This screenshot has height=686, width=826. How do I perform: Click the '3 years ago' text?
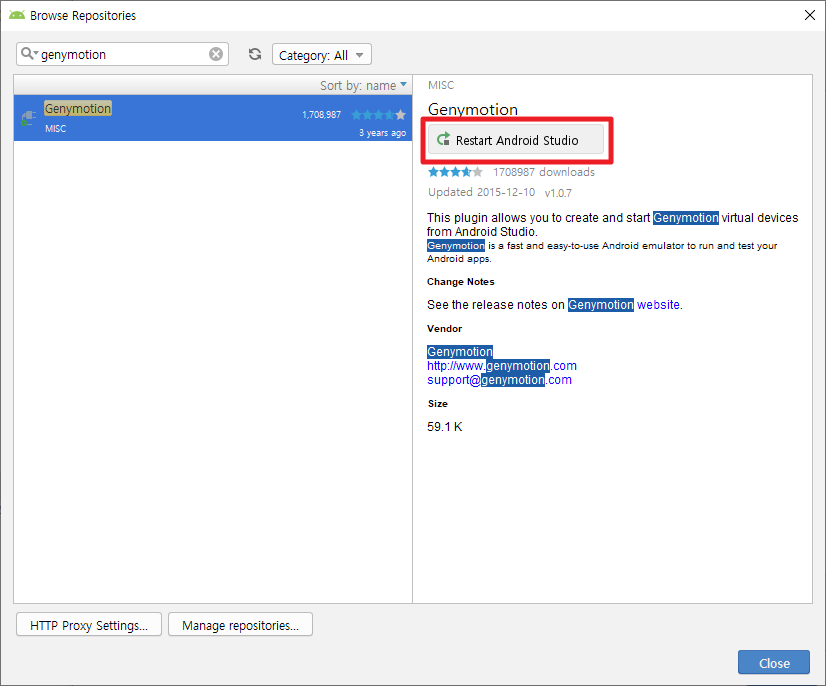(x=382, y=133)
